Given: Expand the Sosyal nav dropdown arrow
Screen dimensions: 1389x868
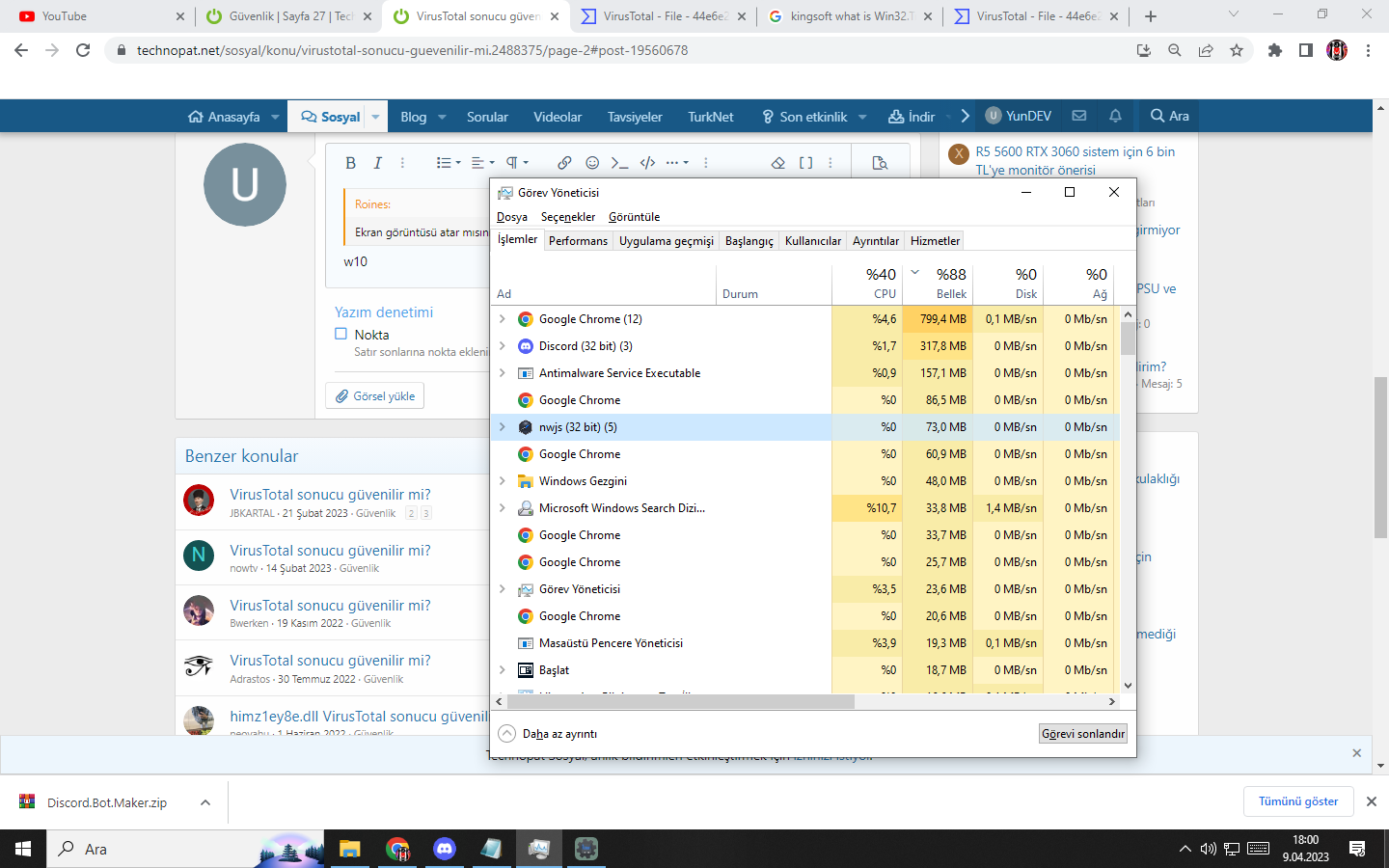Looking at the screenshot, I should (x=375, y=117).
